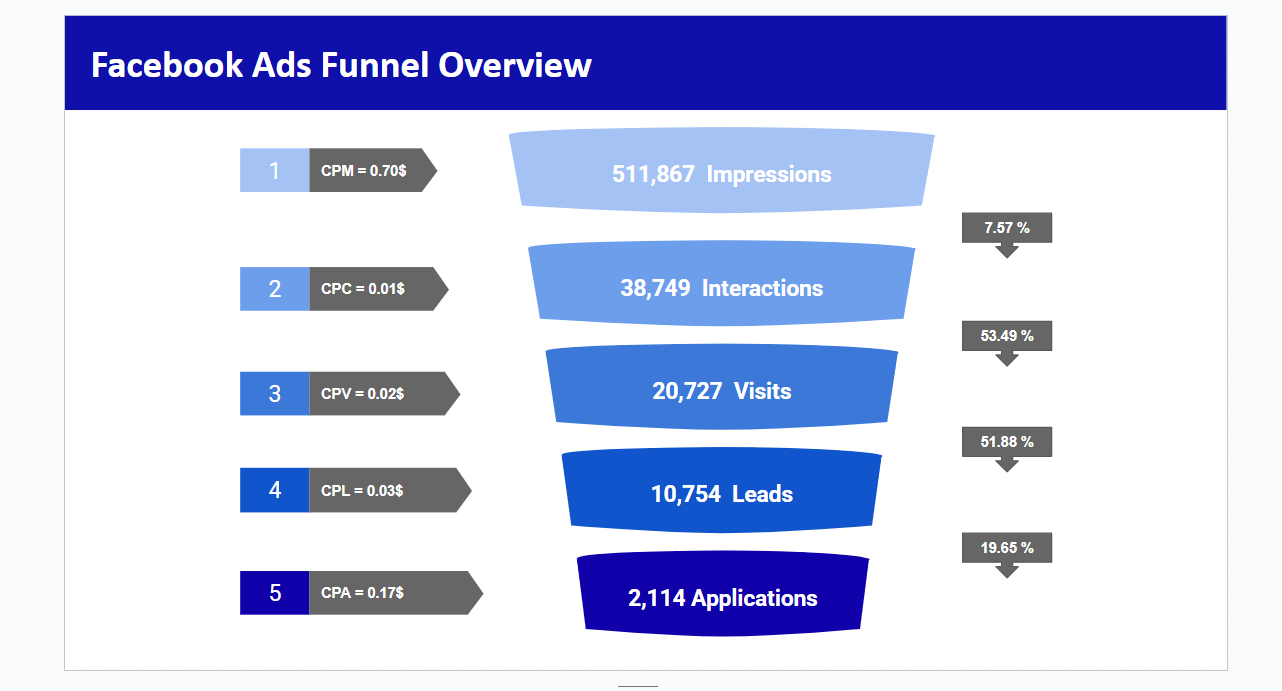1282x691 pixels.
Task: Select the step 1 number box
Action: coord(275,170)
